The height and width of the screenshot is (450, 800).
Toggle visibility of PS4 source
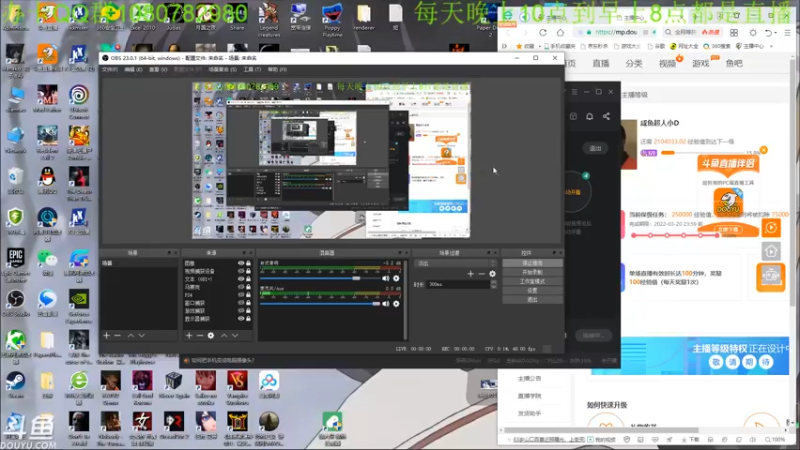(x=241, y=295)
